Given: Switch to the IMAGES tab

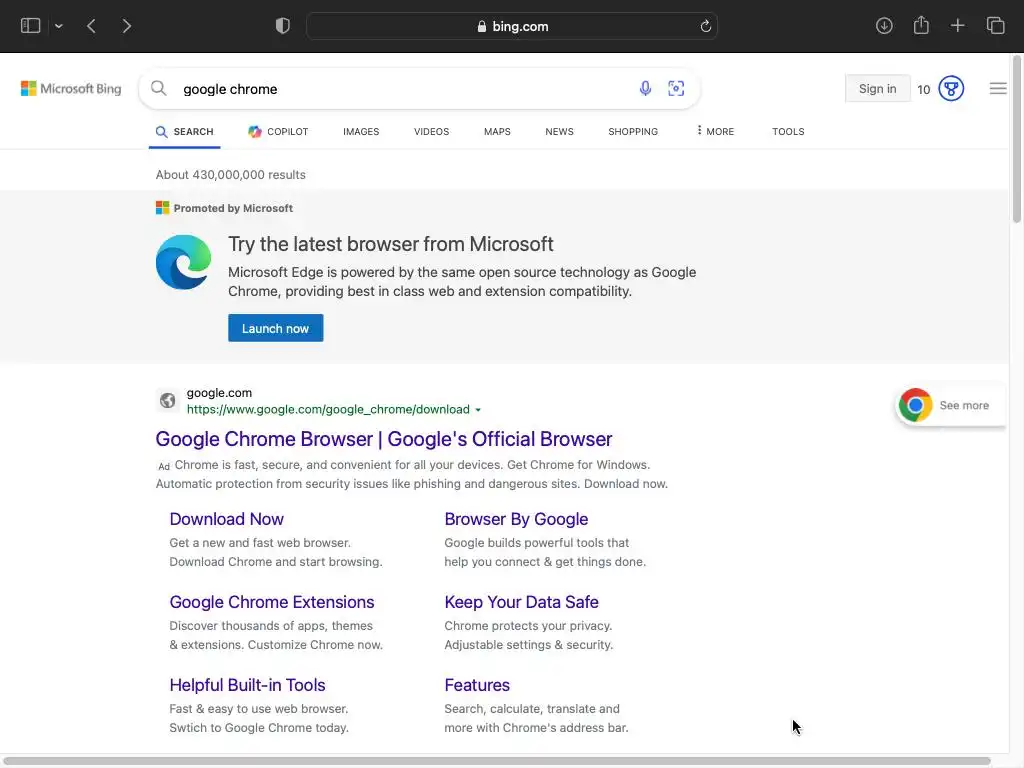Looking at the screenshot, I should pos(361,131).
